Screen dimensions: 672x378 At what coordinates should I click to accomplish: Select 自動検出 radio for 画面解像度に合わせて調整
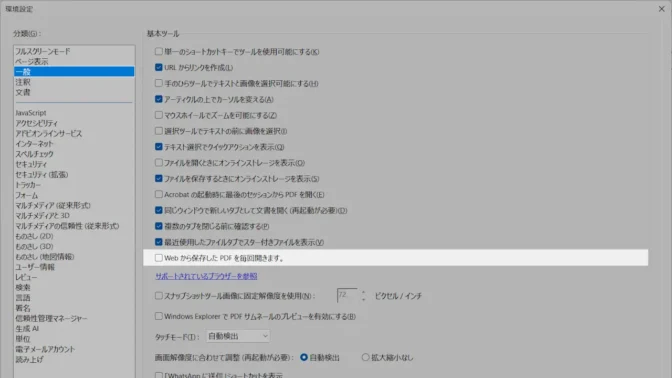pos(304,357)
